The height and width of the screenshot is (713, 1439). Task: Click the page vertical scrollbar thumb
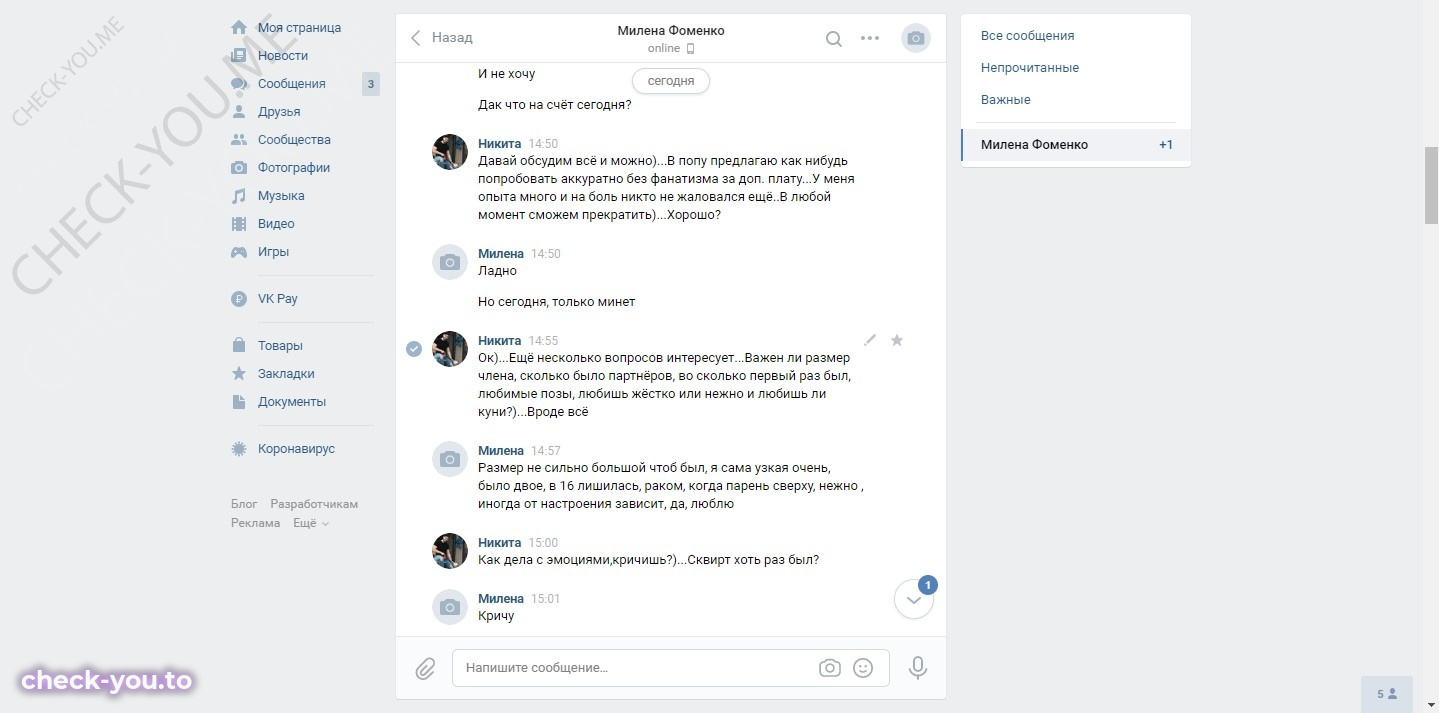(1431, 186)
